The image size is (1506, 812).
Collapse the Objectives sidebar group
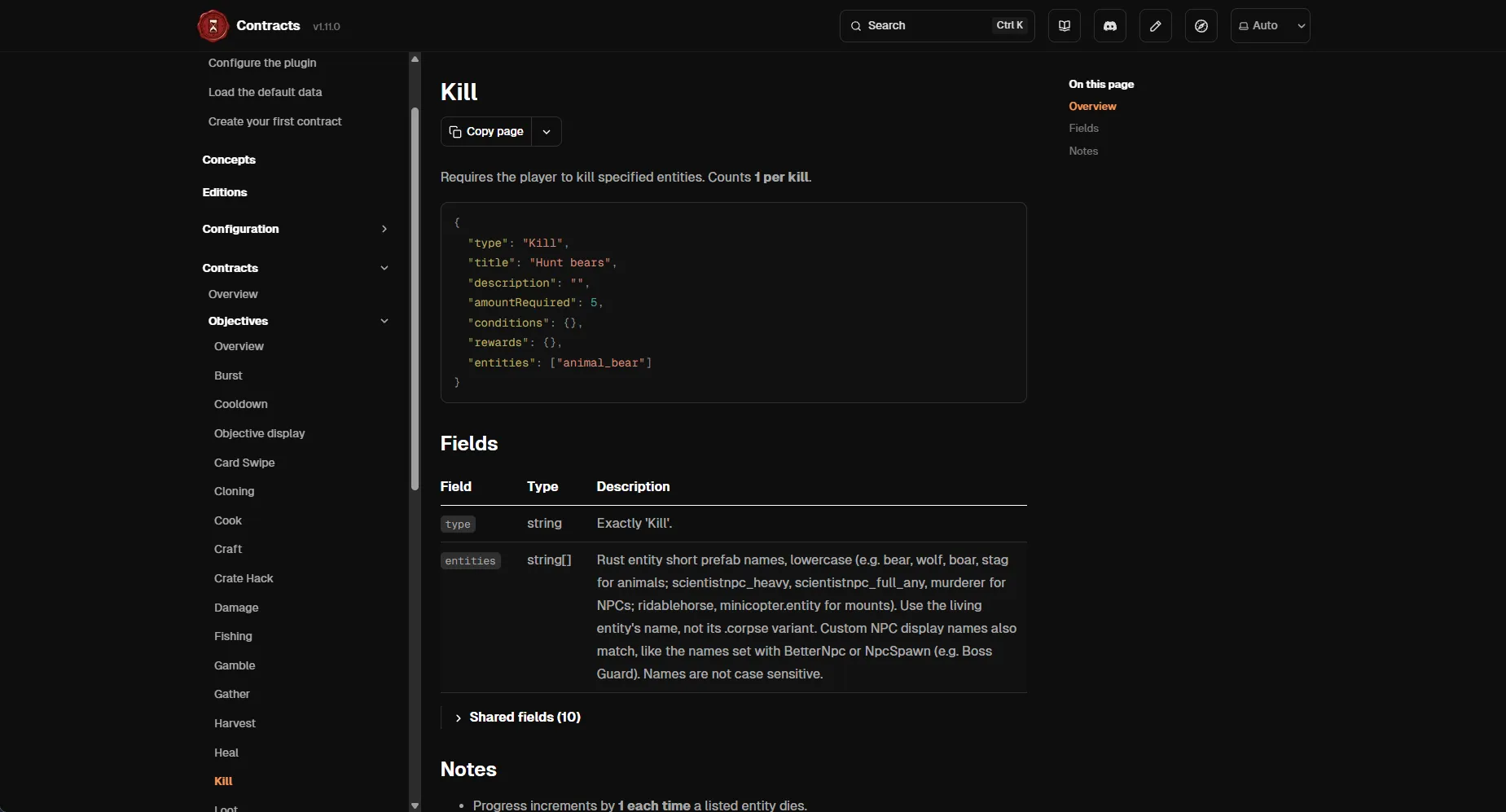click(384, 321)
